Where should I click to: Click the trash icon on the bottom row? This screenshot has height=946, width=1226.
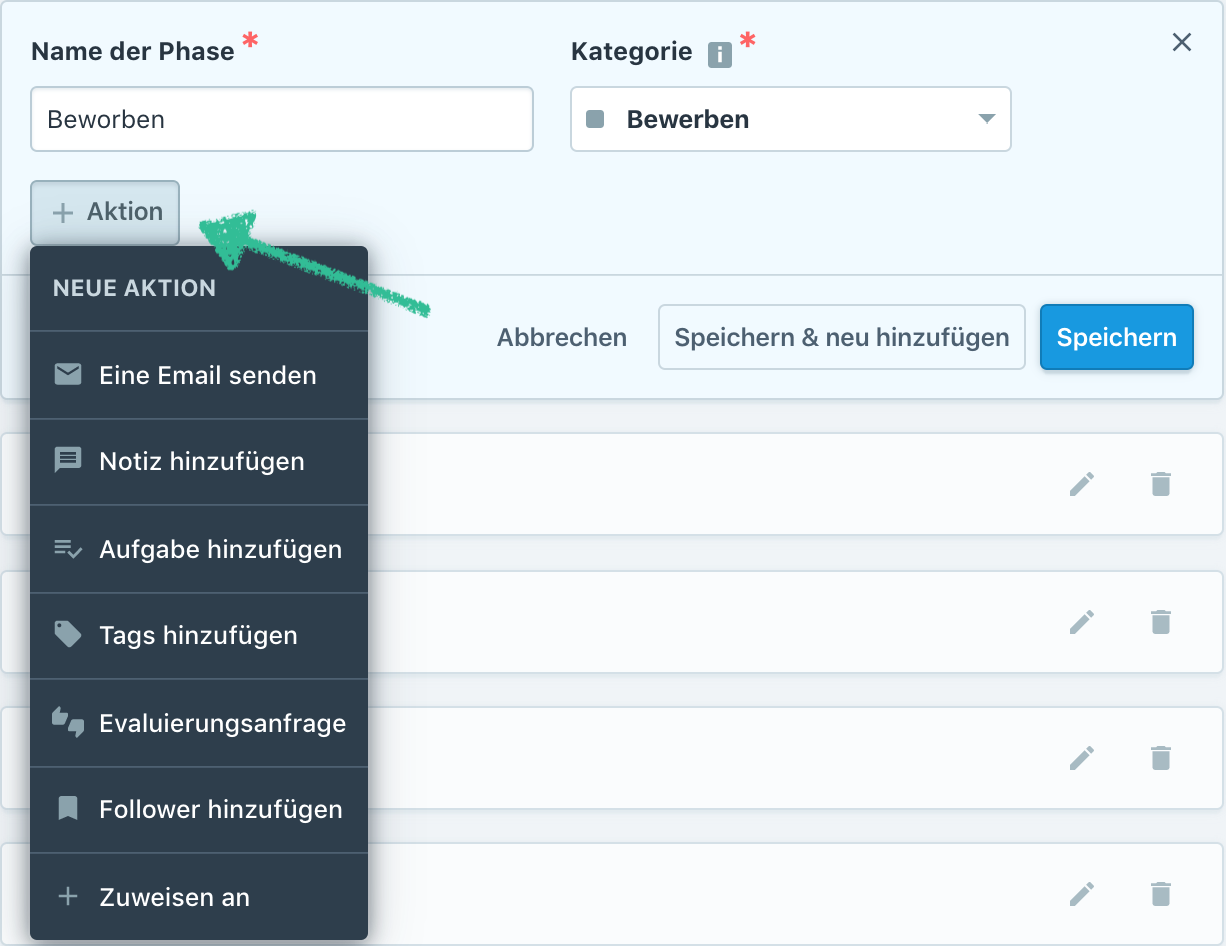pyautogui.click(x=1161, y=894)
